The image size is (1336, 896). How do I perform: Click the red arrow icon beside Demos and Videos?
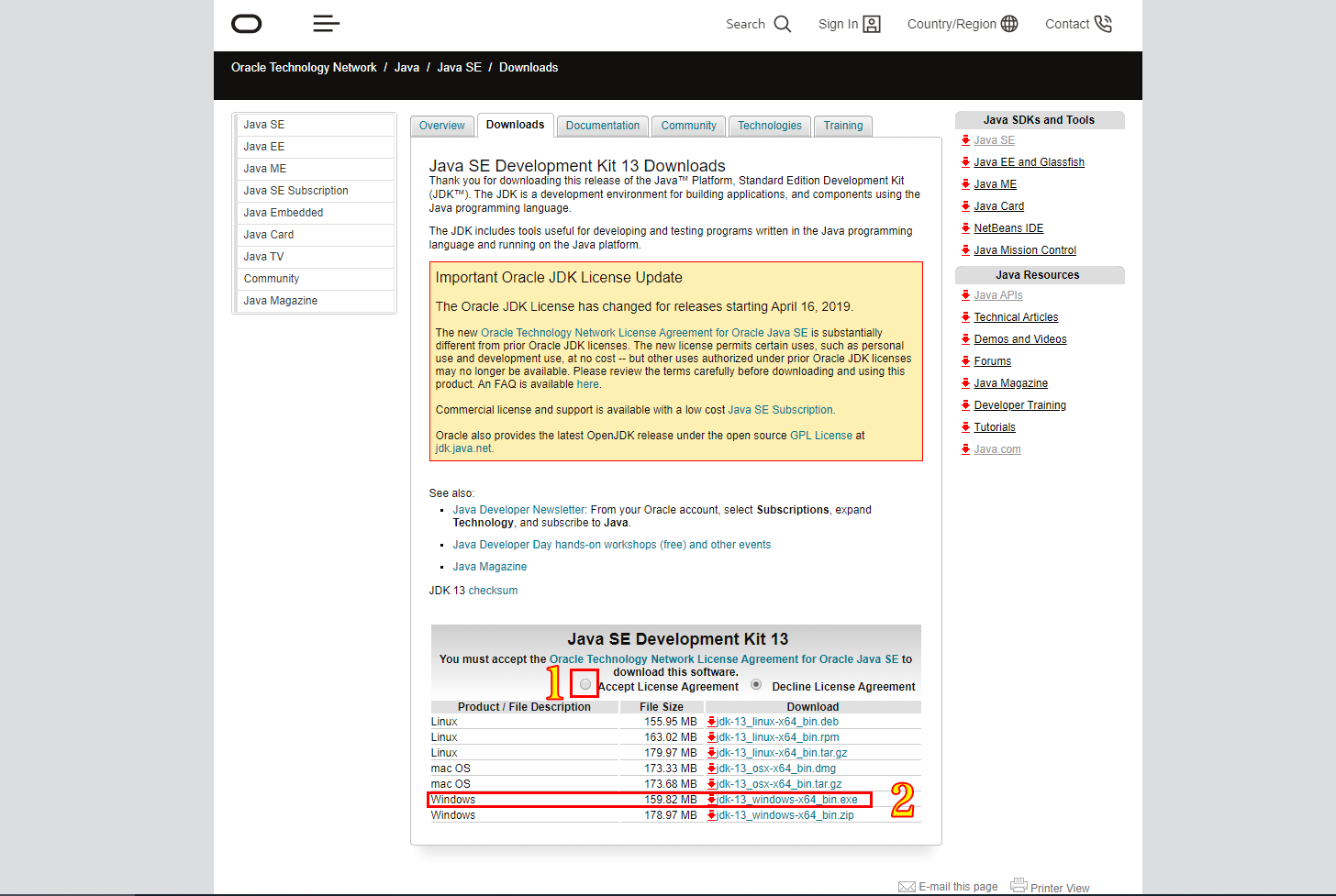point(965,339)
